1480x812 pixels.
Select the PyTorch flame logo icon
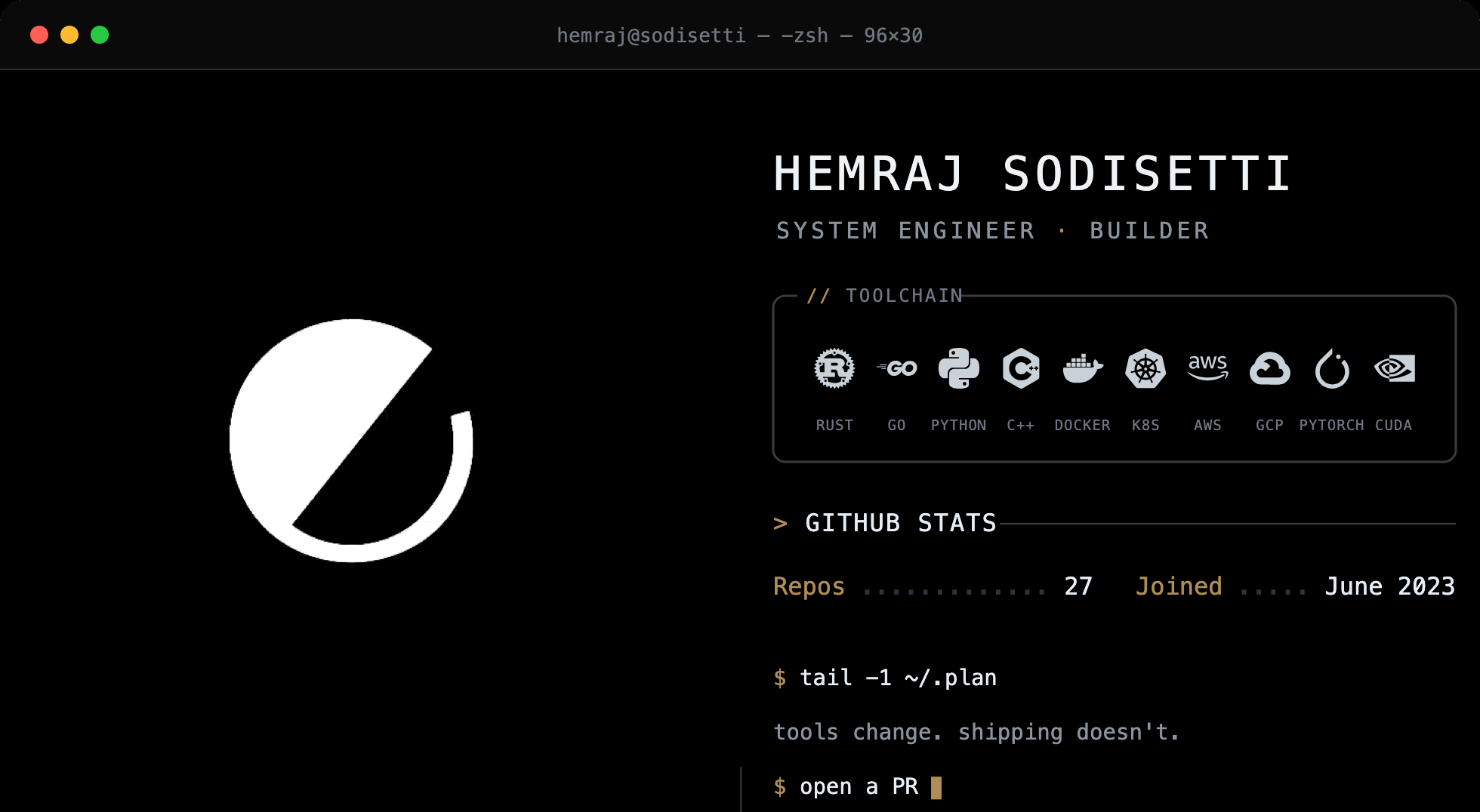pyautogui.click(x=1332, y=368)
